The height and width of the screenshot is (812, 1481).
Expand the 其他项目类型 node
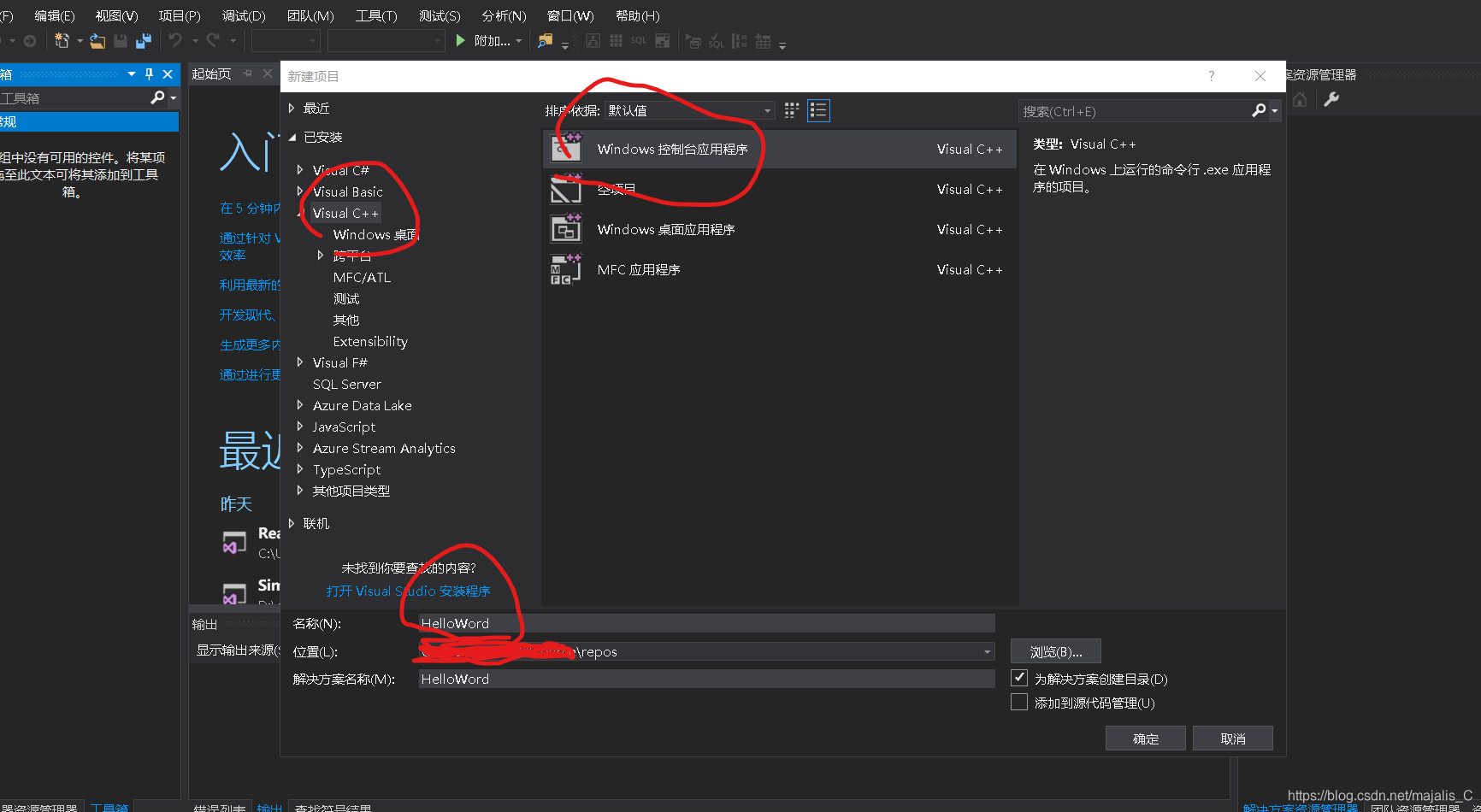click(300, 491)
